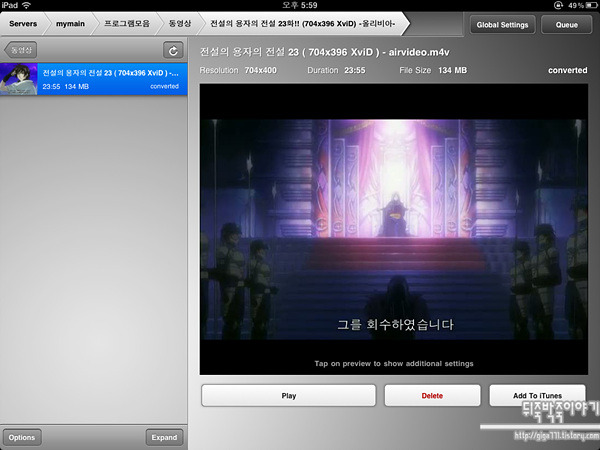Go back using the 동영상 back arrow button
600x450 pixels.
(x=20, y=49)
